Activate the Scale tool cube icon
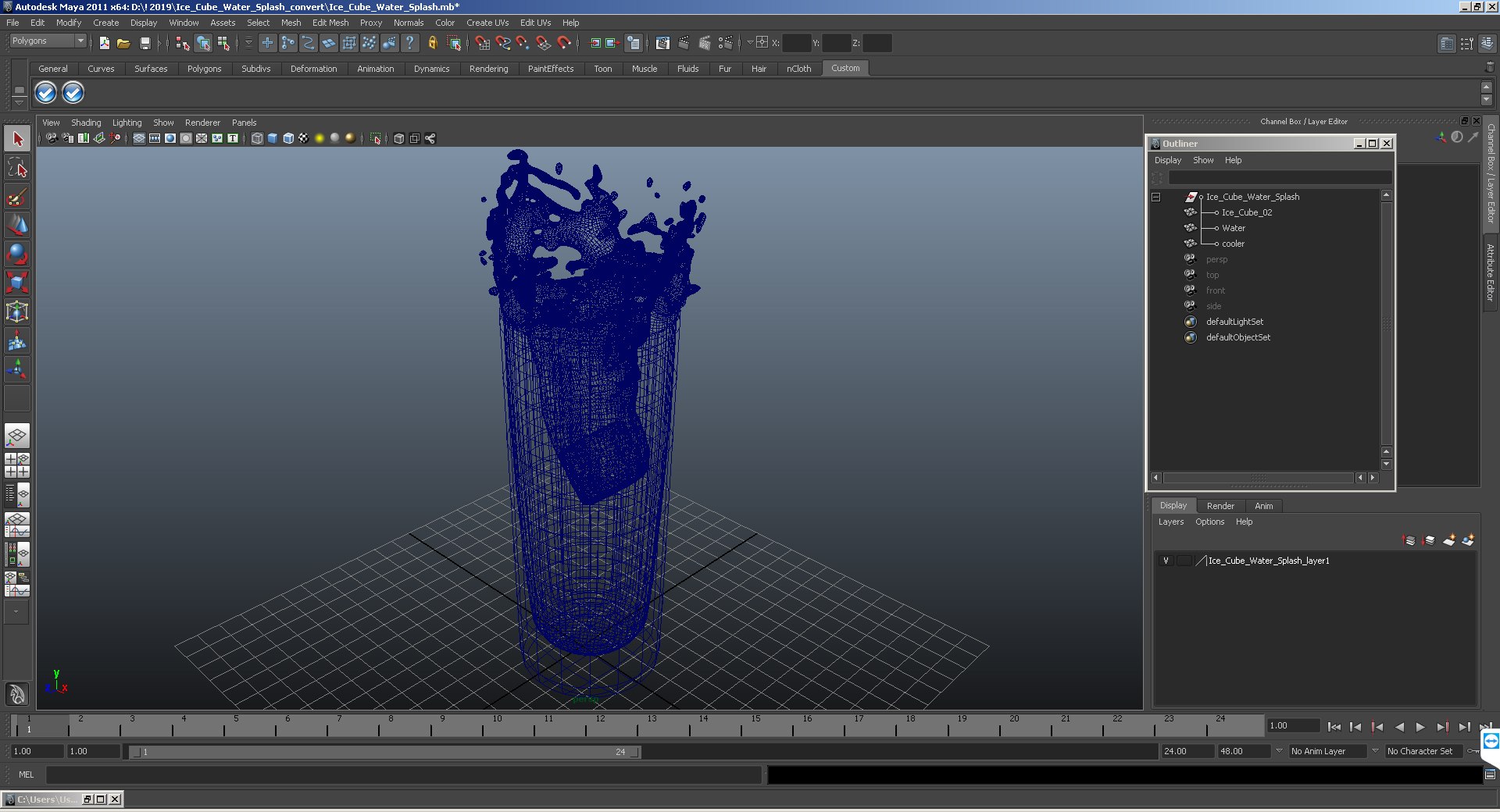This screenshot has height=812, width=1500. click(17, 283)
